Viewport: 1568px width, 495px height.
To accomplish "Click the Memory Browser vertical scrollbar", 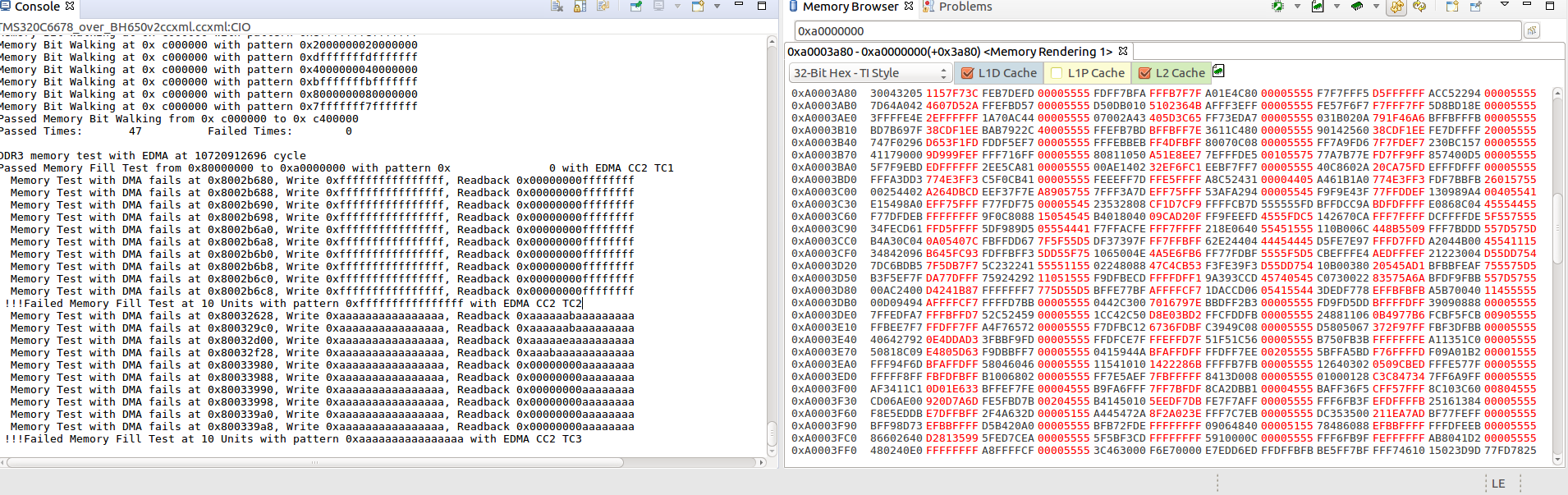I will point(1557,276).
